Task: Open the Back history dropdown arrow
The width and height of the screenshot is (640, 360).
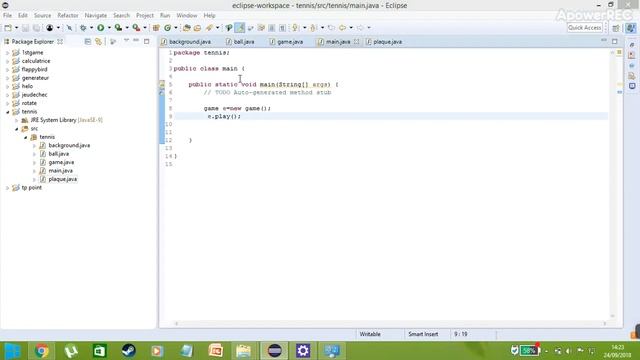Action: click(x=351, y=28)
